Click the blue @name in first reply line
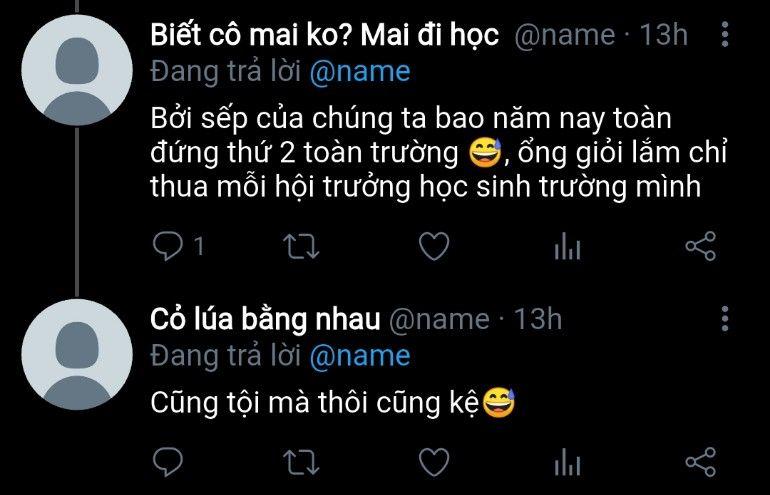The image size is (770, 495). (x=360, y=72)
